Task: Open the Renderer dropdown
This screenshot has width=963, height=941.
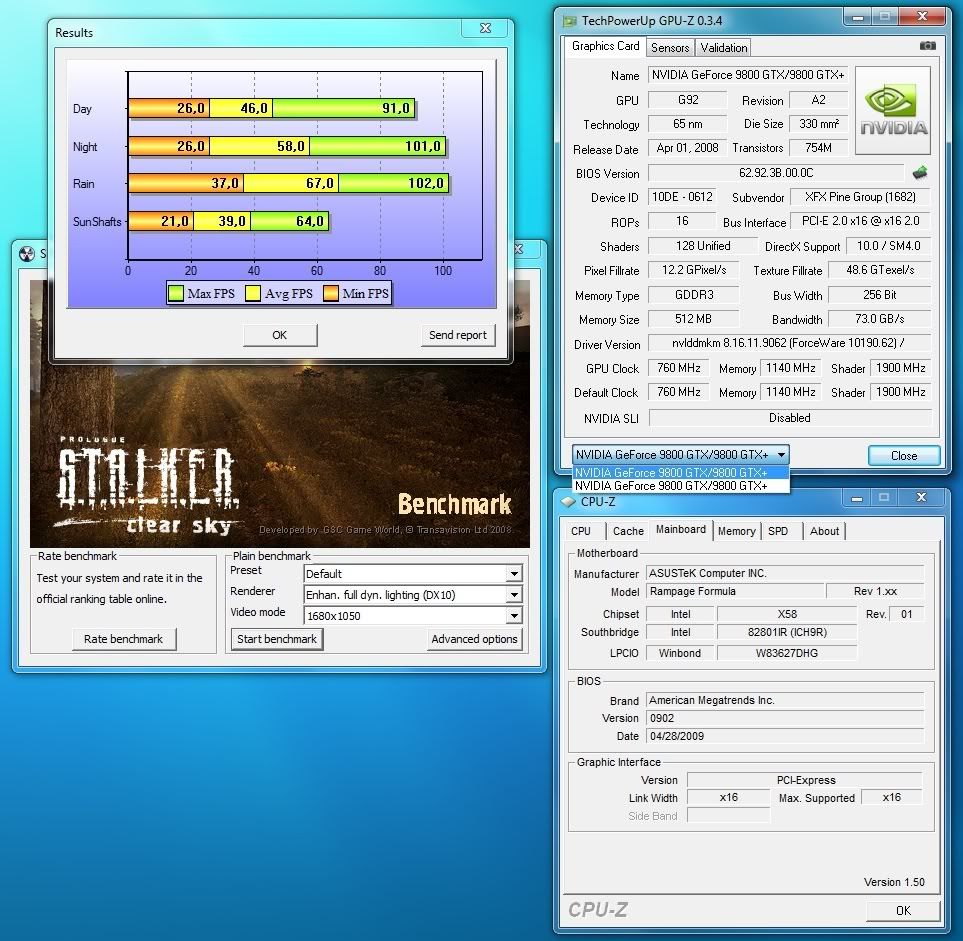Action: [x=514, y=595]
